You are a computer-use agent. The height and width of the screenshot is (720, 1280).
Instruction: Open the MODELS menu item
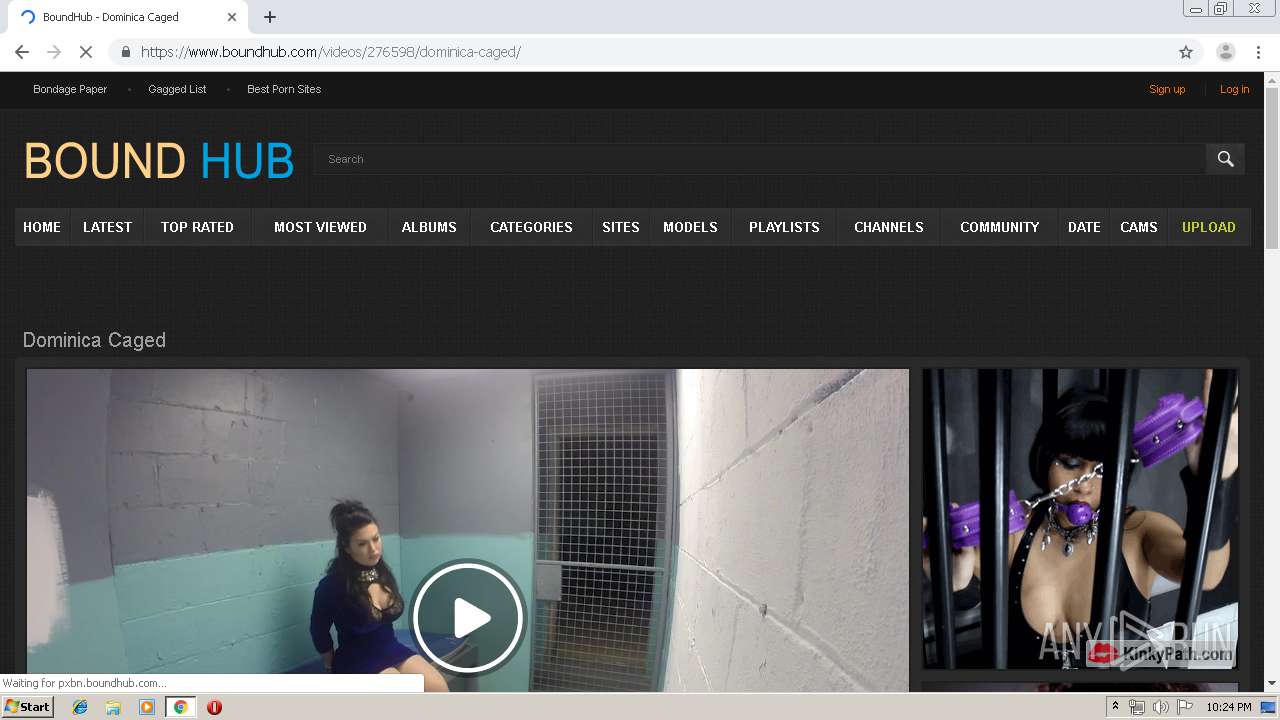coord(690,227)
